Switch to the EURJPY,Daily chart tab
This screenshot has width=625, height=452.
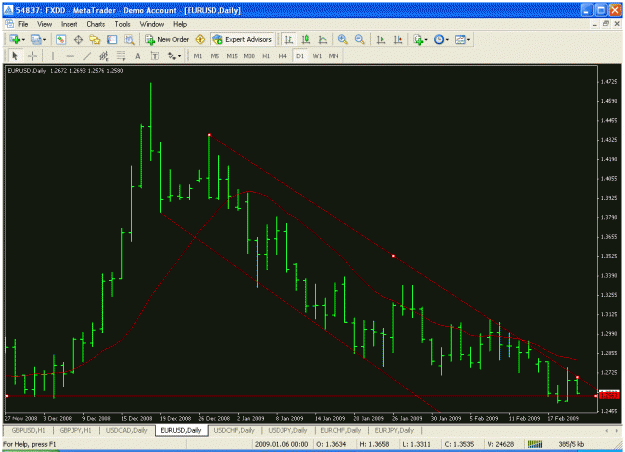pyautogui.click(x=394, y=430)
